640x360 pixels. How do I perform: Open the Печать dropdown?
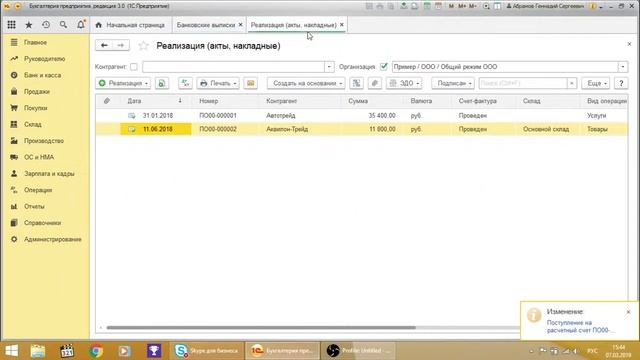pos(218,83)
